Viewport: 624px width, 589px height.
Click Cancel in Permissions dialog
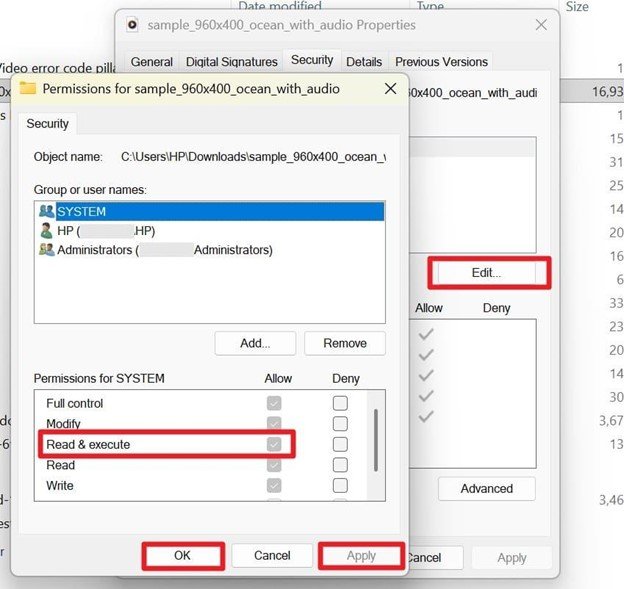click(x=272, y=556)
